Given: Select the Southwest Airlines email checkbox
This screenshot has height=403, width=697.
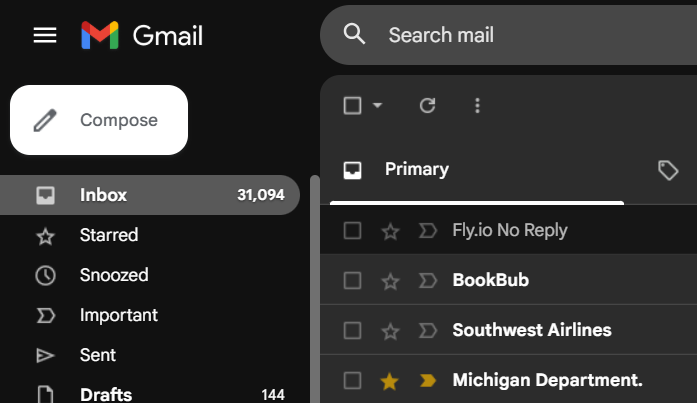Looking at the screenshot, I should [353, 331].
